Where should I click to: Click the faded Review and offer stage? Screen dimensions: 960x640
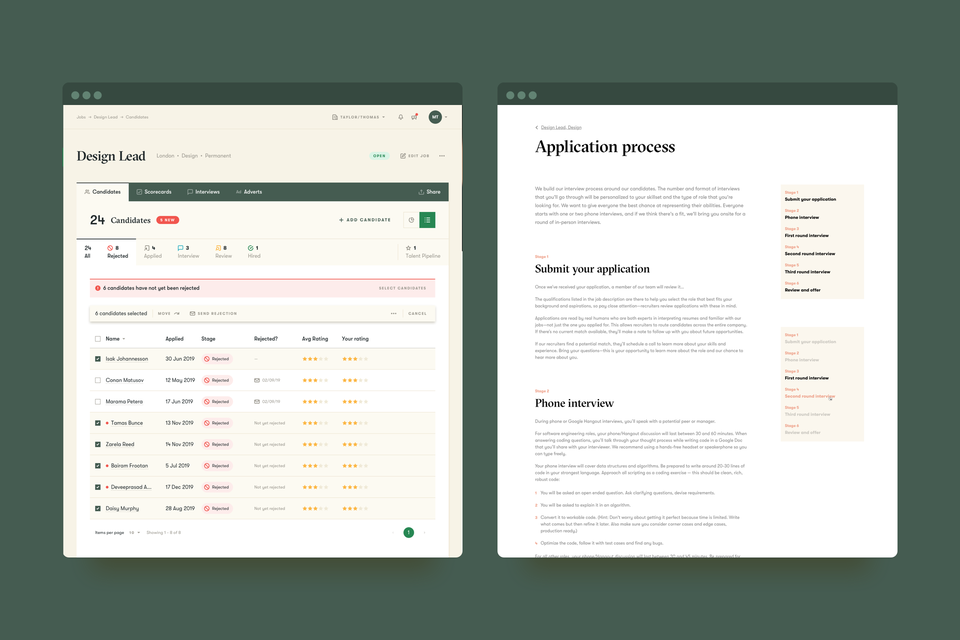(803, 432)
